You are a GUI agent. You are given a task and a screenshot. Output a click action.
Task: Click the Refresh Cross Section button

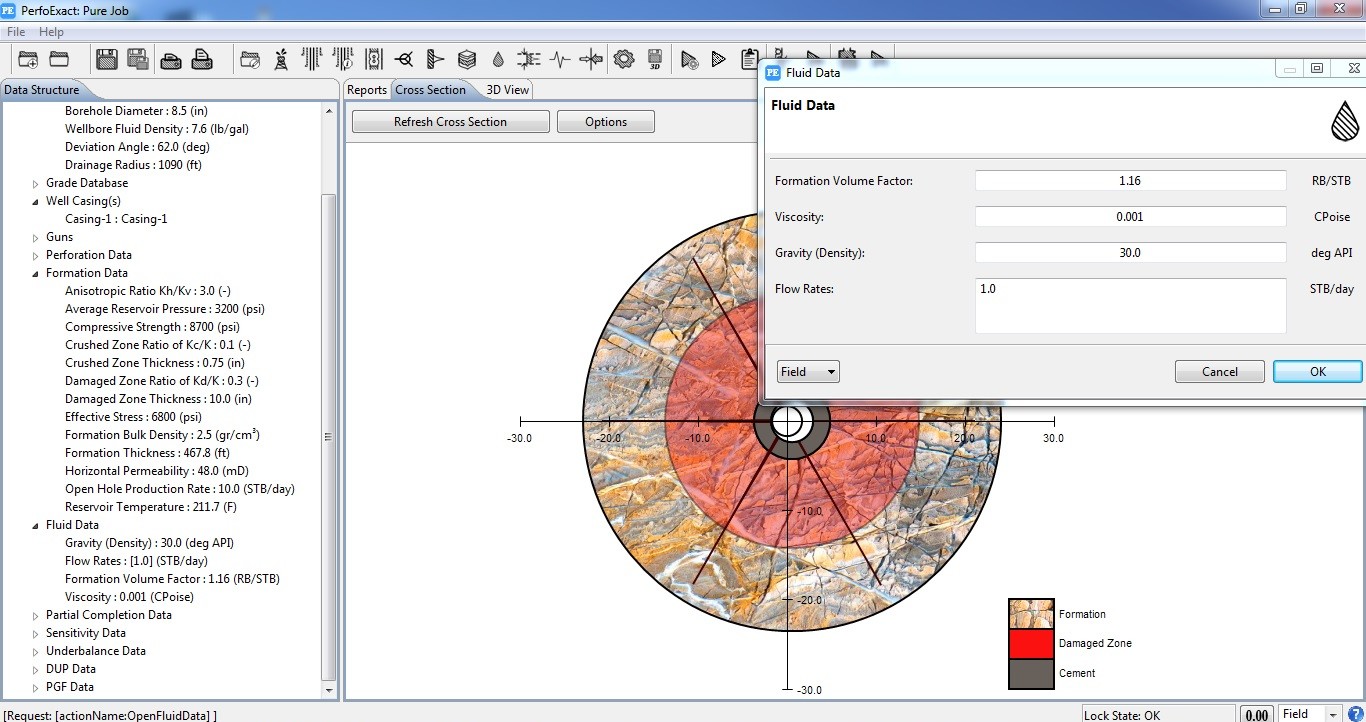450,122
